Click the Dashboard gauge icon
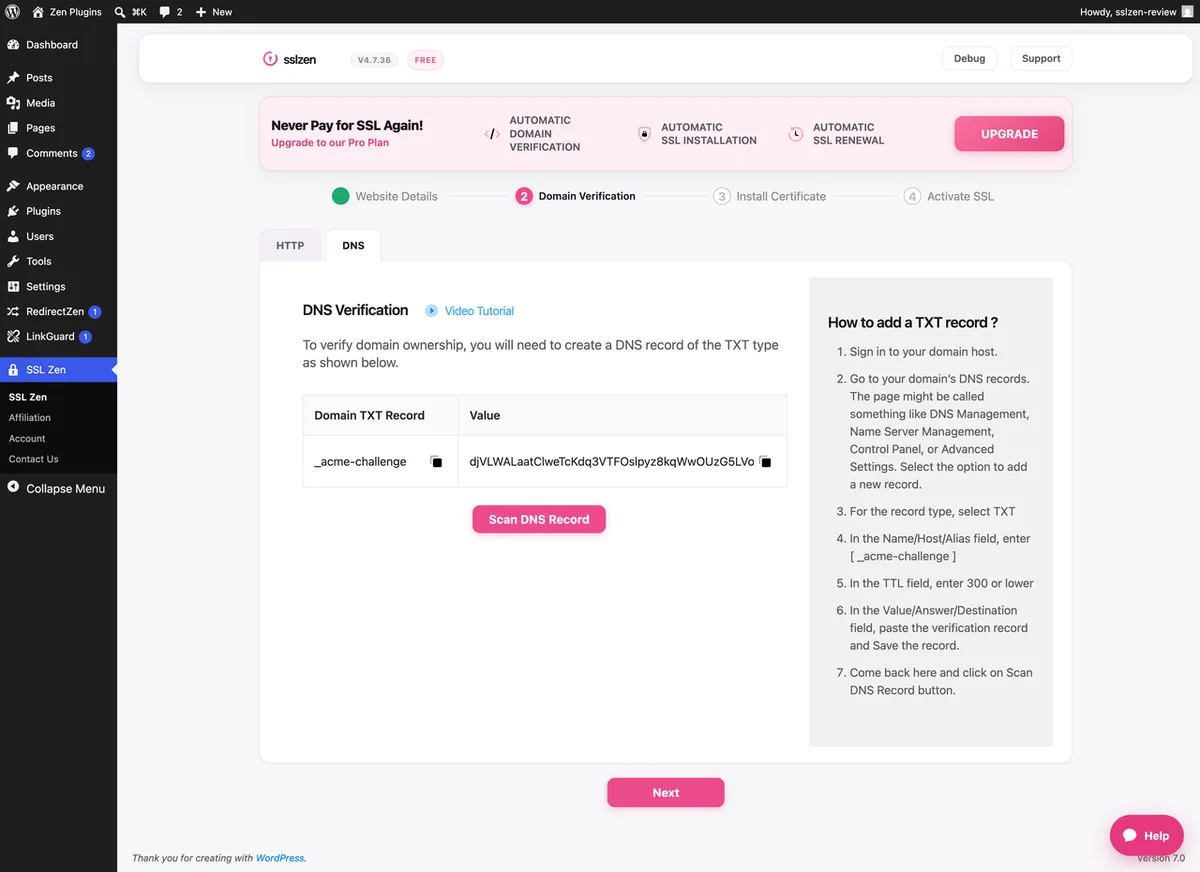Viewport: 1200px width, 872px height. [13, 45]
